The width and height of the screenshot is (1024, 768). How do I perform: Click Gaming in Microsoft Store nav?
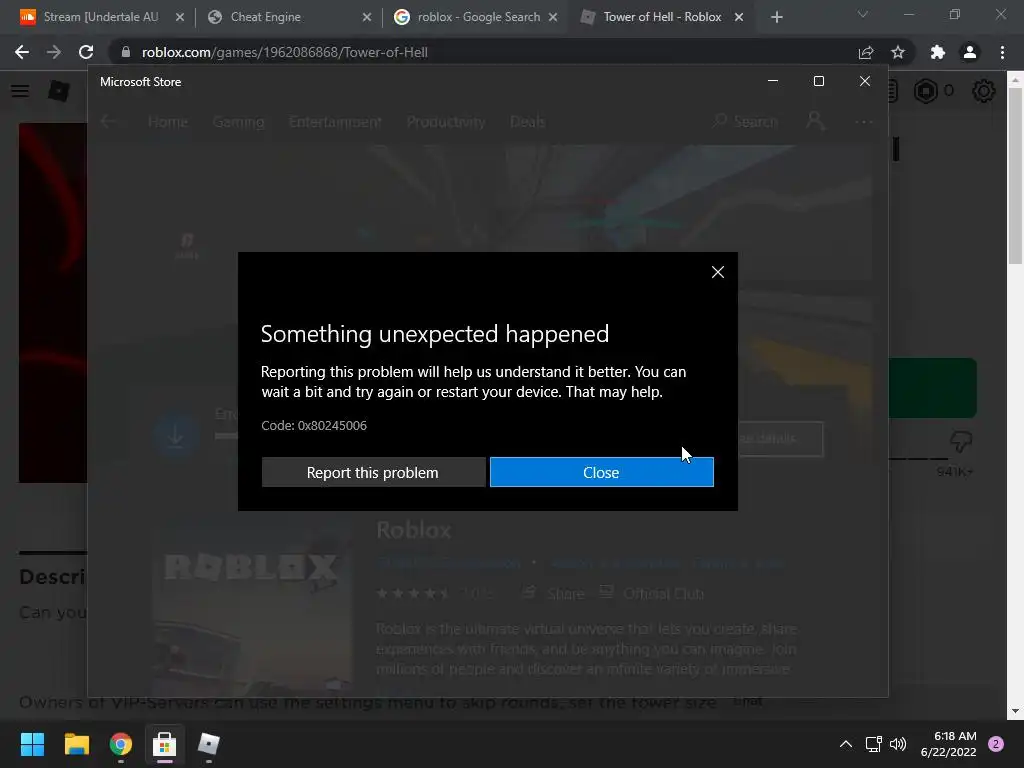238,122
